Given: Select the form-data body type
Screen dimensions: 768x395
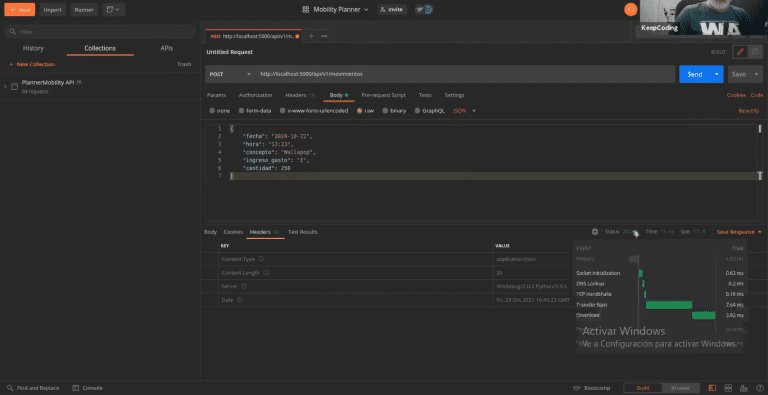Looking at the screenshot, I should (255, 111).
